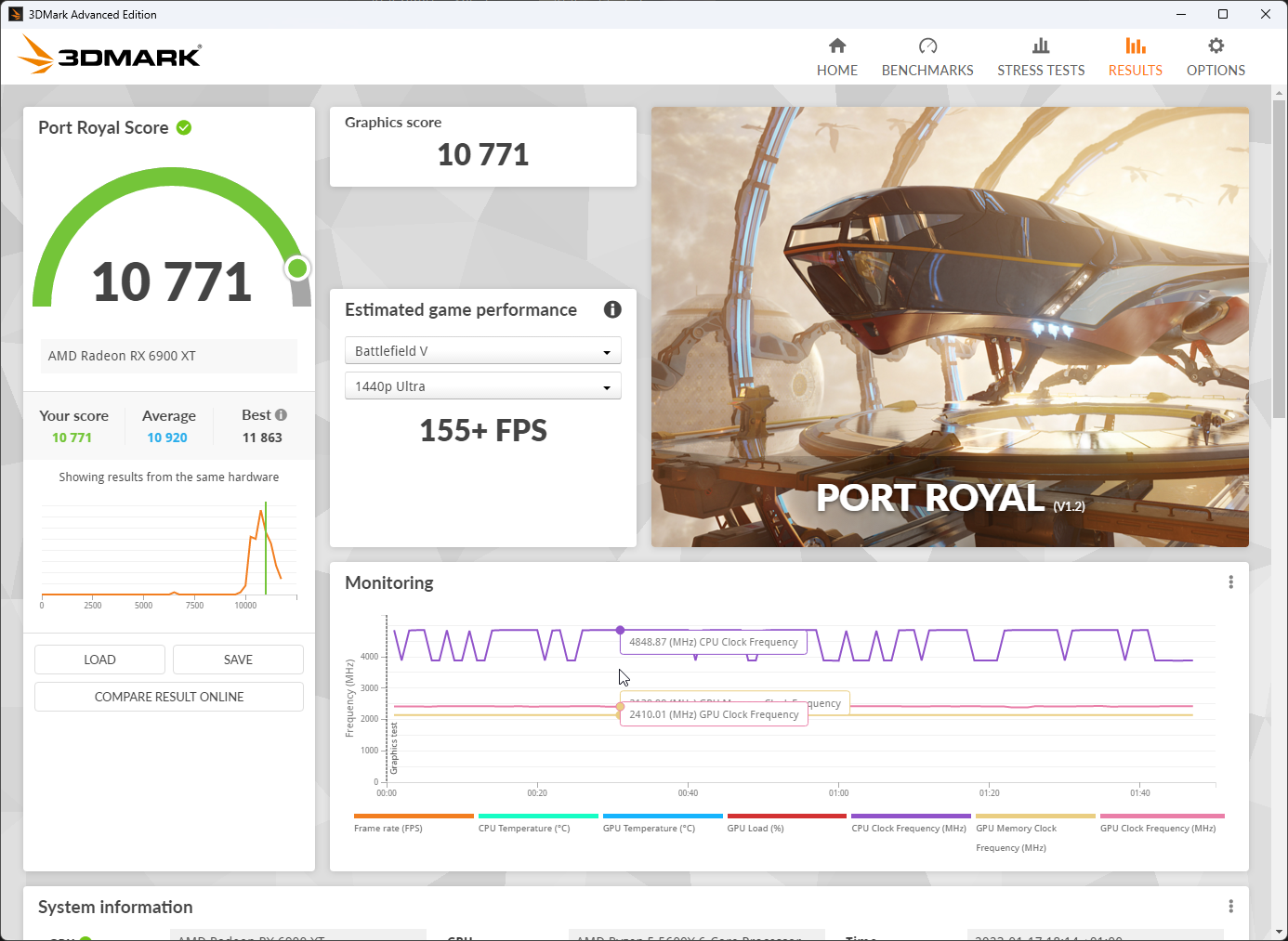The width and height of the screenshot is (1288, 941).
Task: Click the info icon beside Best score
Action: point(281,415)
